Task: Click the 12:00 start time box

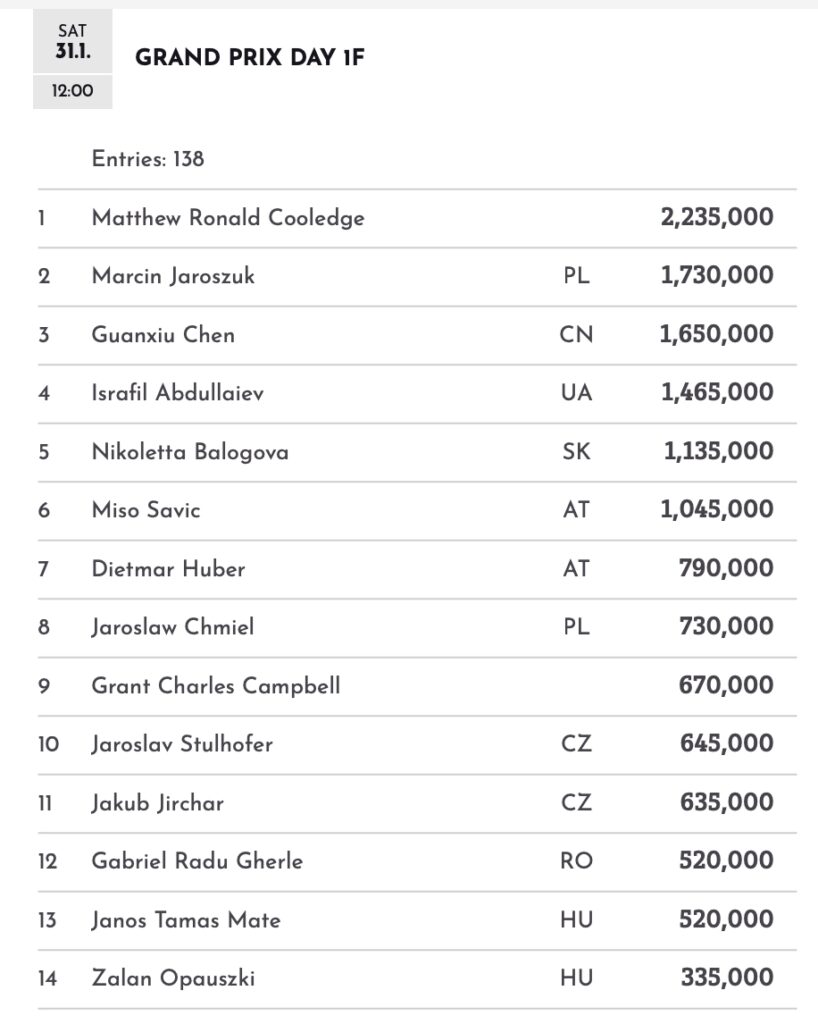Action: 73,92
